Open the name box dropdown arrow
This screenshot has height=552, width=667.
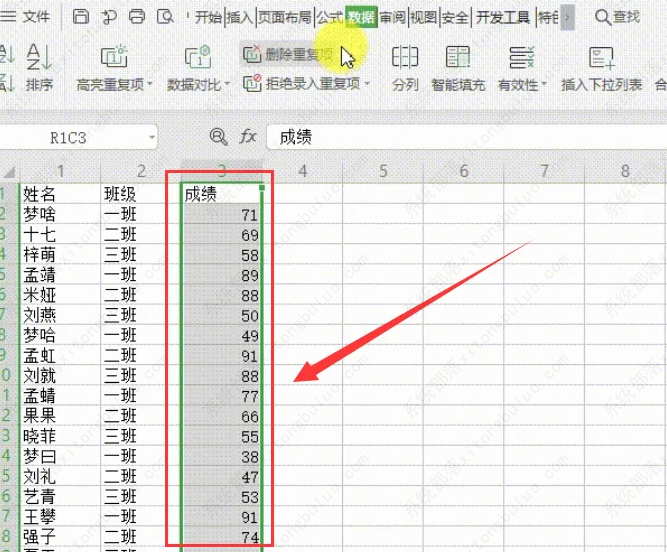[151, 137]
